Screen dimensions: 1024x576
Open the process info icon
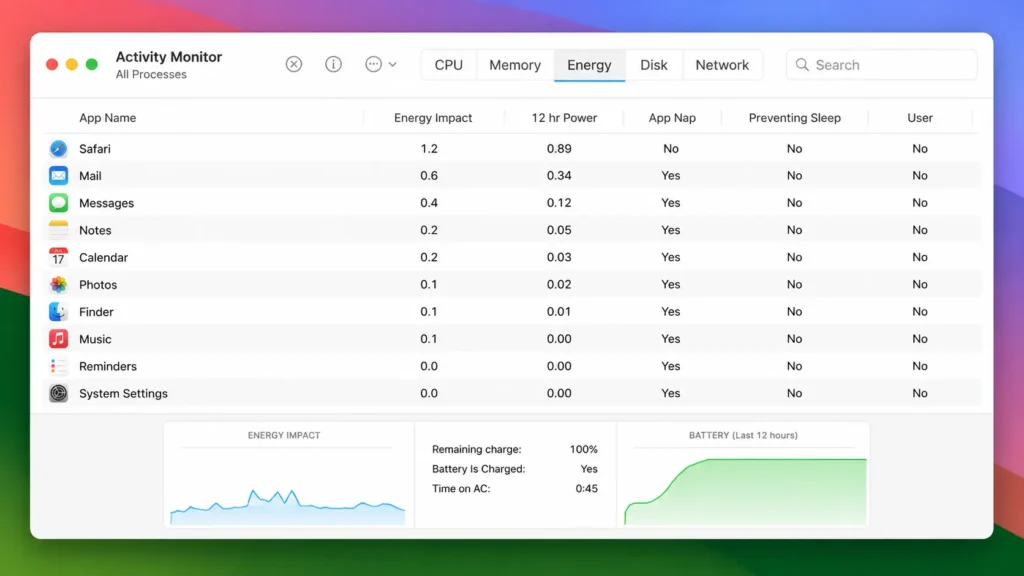pos(333,64)
